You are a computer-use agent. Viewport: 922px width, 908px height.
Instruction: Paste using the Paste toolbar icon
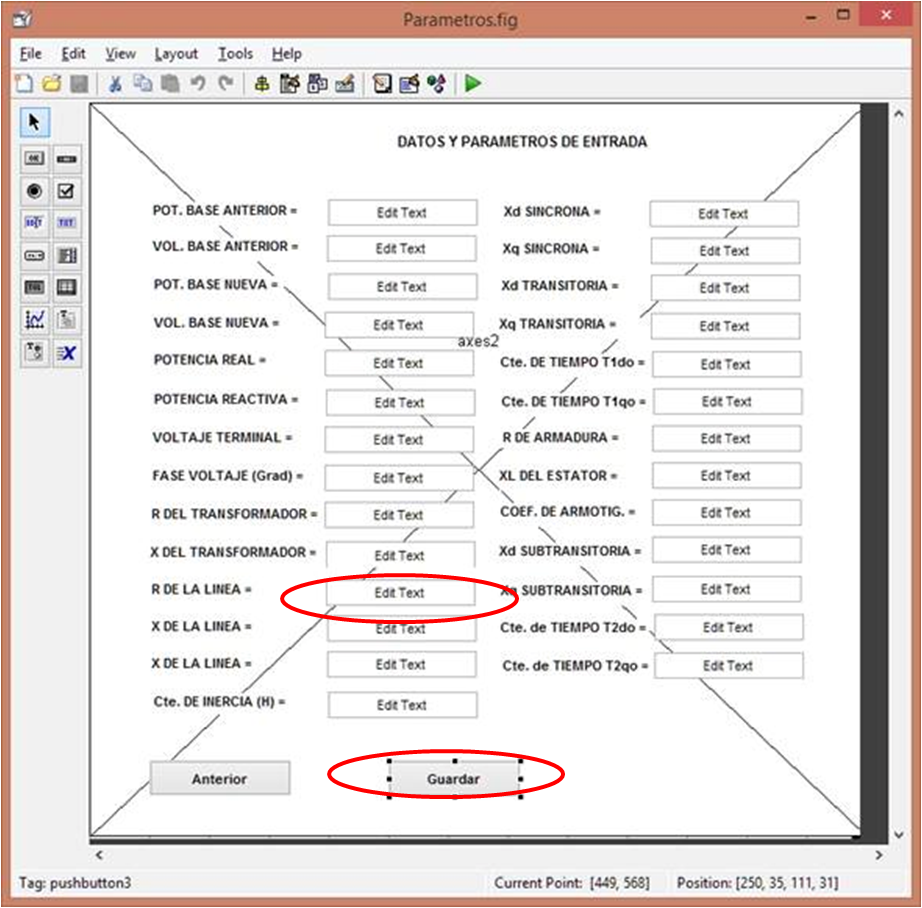tap(171, 84)
